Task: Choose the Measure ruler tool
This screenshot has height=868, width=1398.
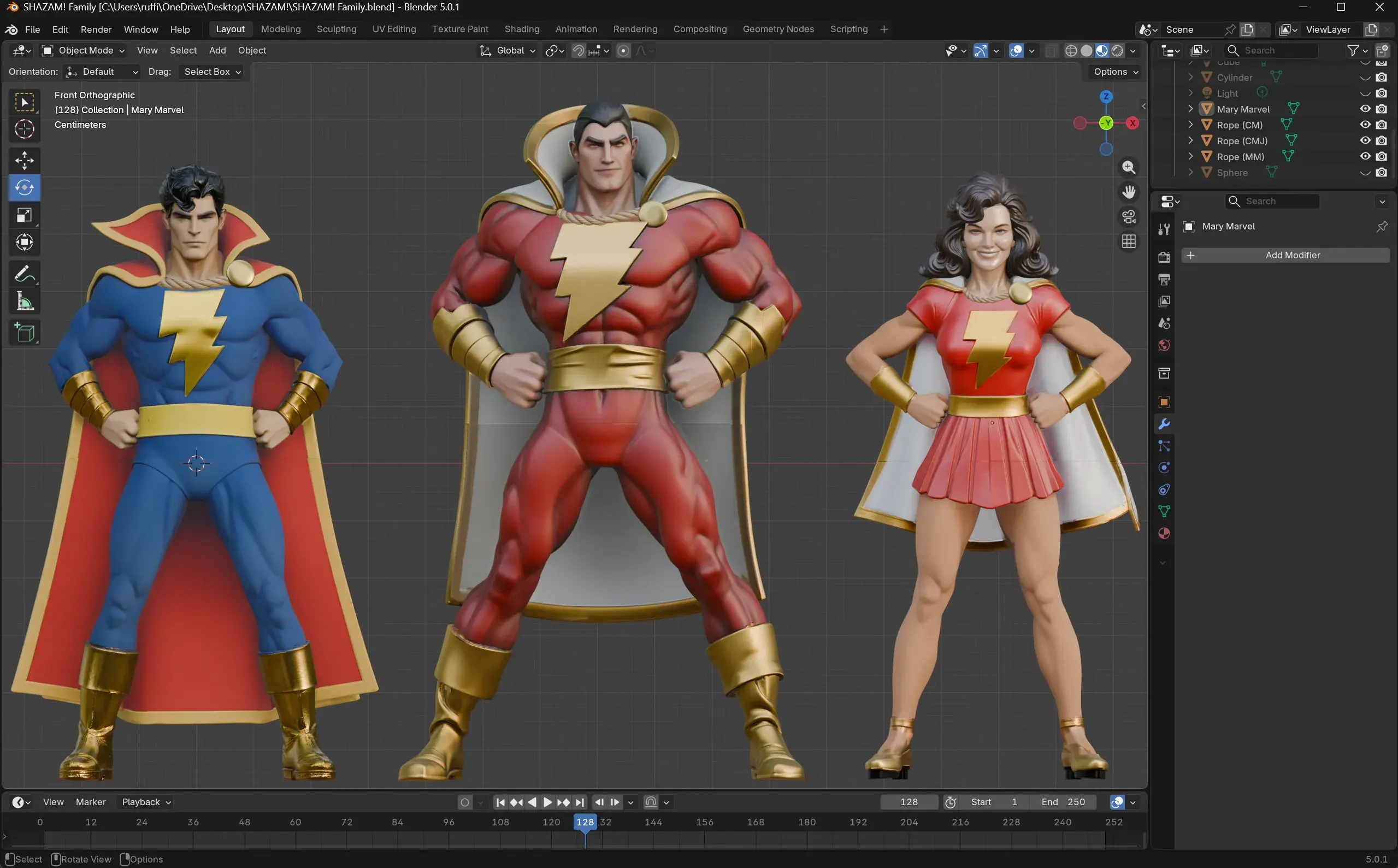Action: pyautogui.click(x=24, y=301)
